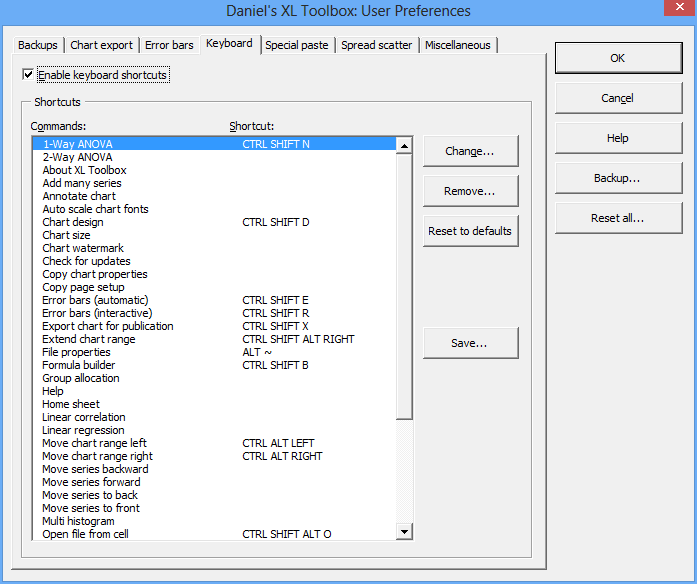Select the Help command in the list

coord(214,391)
